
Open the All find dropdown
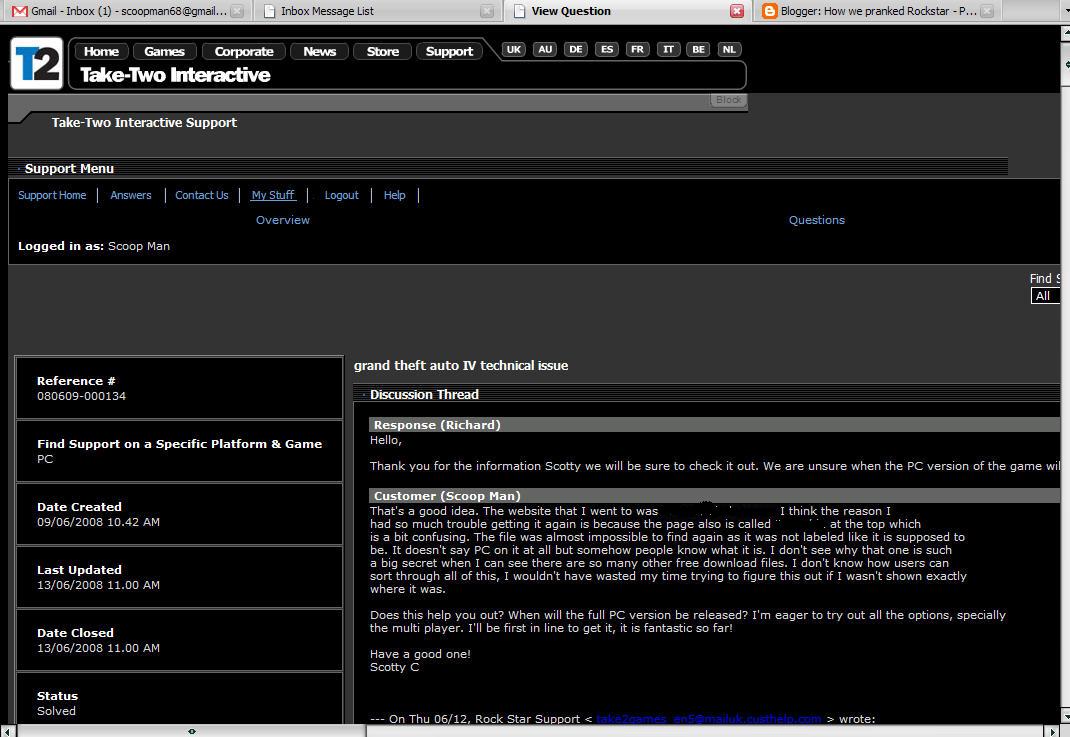pos(1045,295)
